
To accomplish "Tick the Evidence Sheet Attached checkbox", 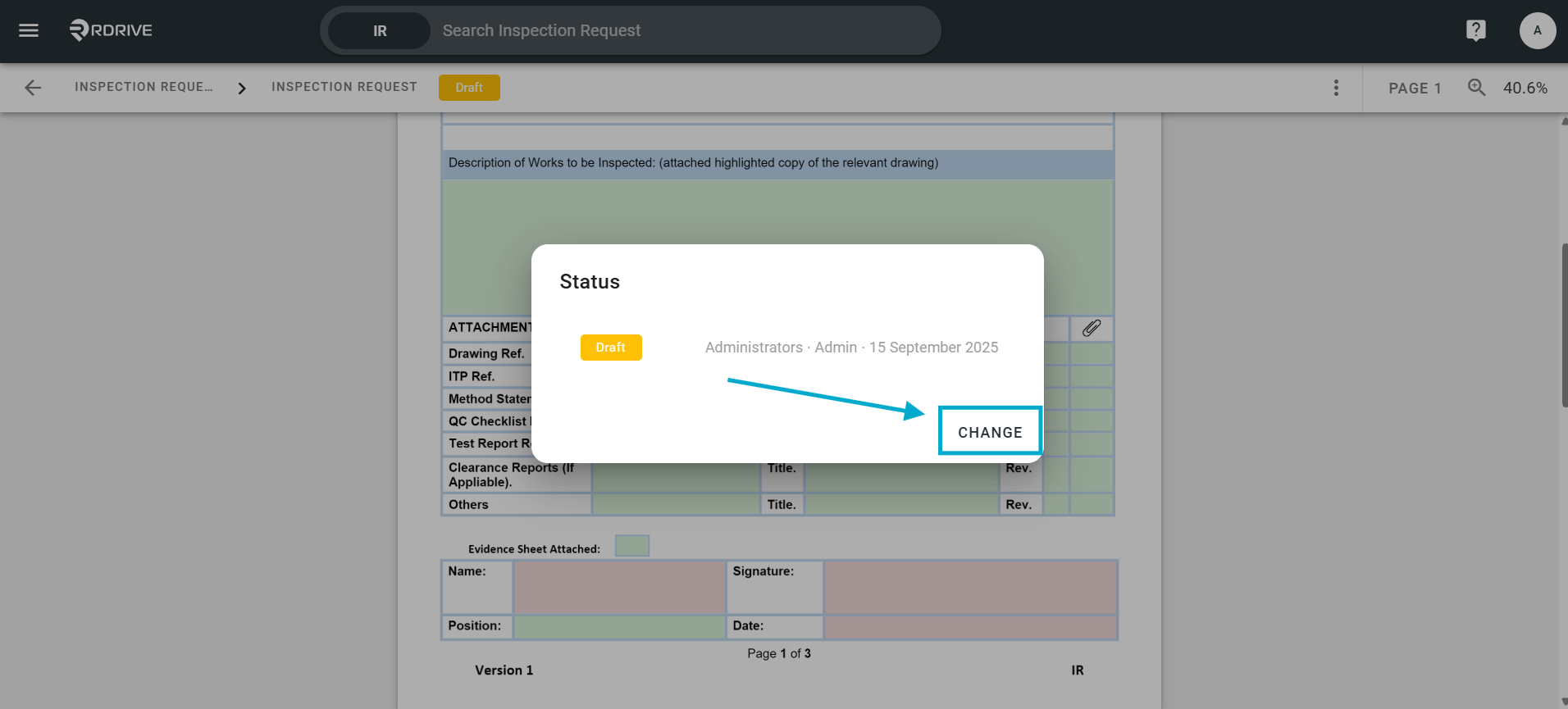I will tap(632, 546).
